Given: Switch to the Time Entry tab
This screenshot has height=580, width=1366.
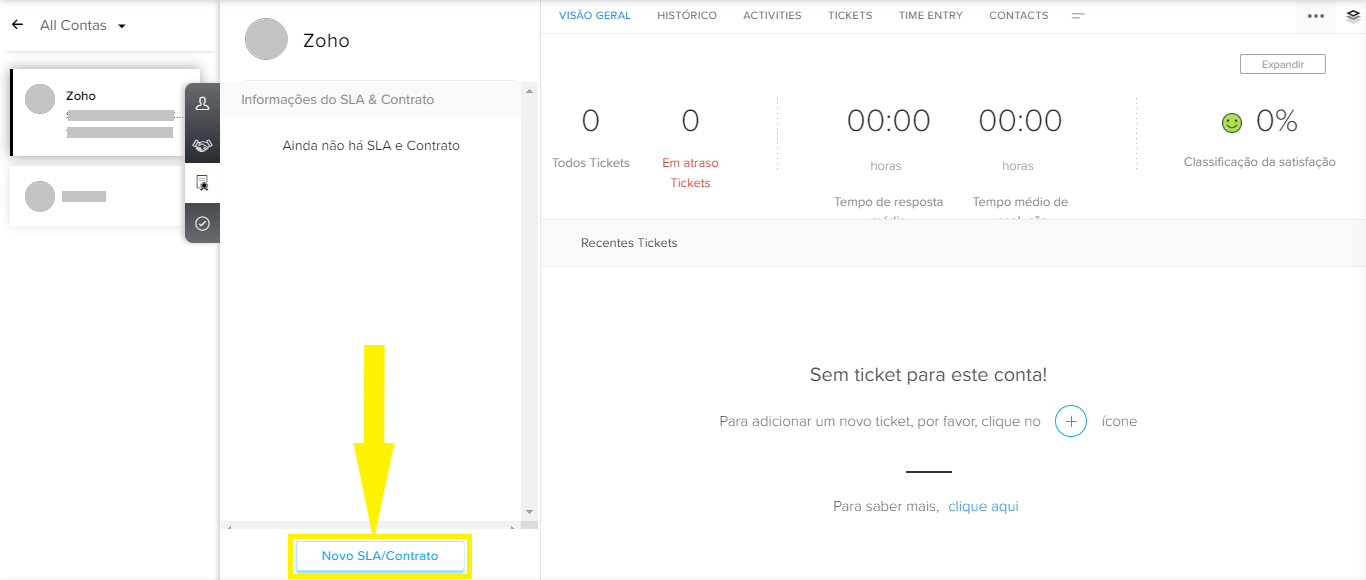Looking at the screenshot, I should click(931, 15).
